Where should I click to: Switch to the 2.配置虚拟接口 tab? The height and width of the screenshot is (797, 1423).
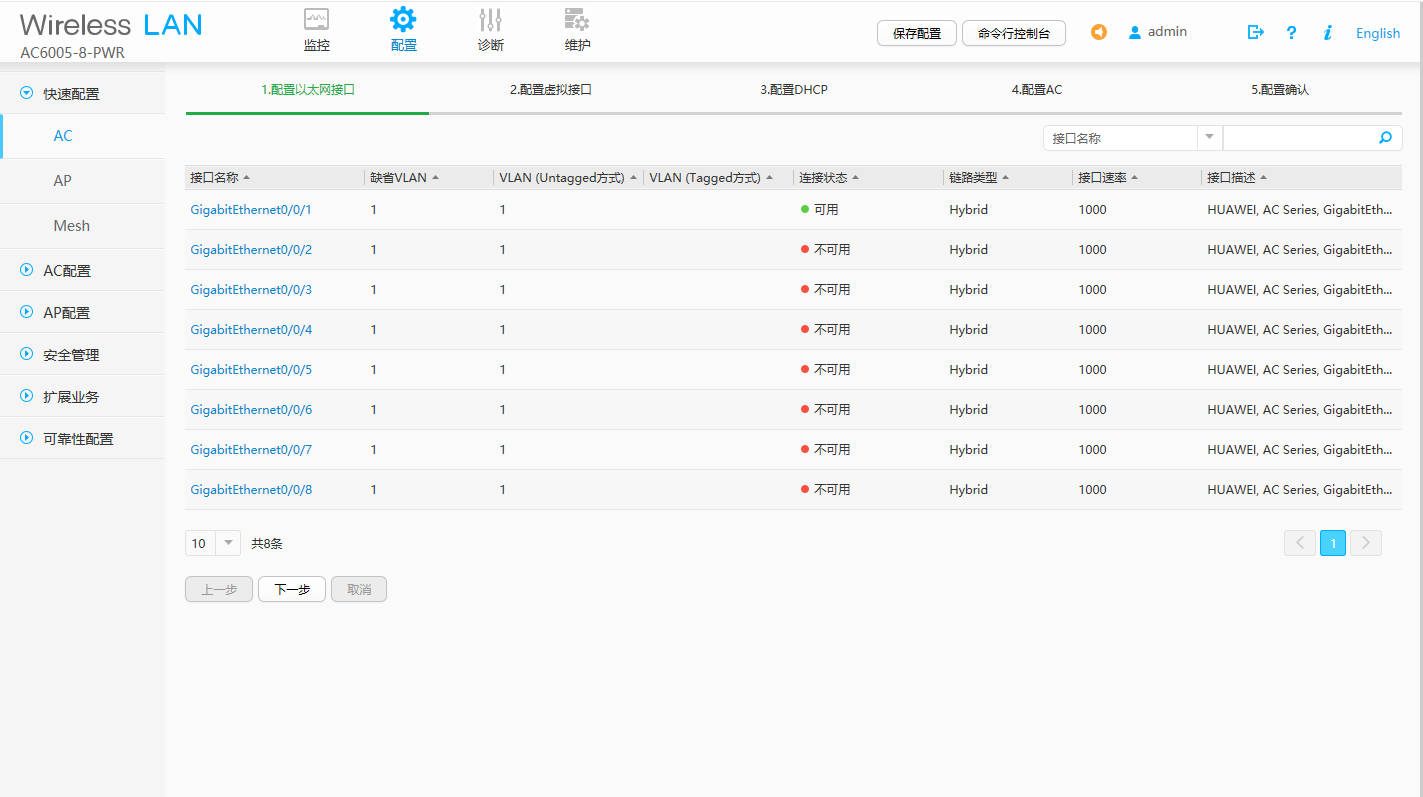click(549, 89)
